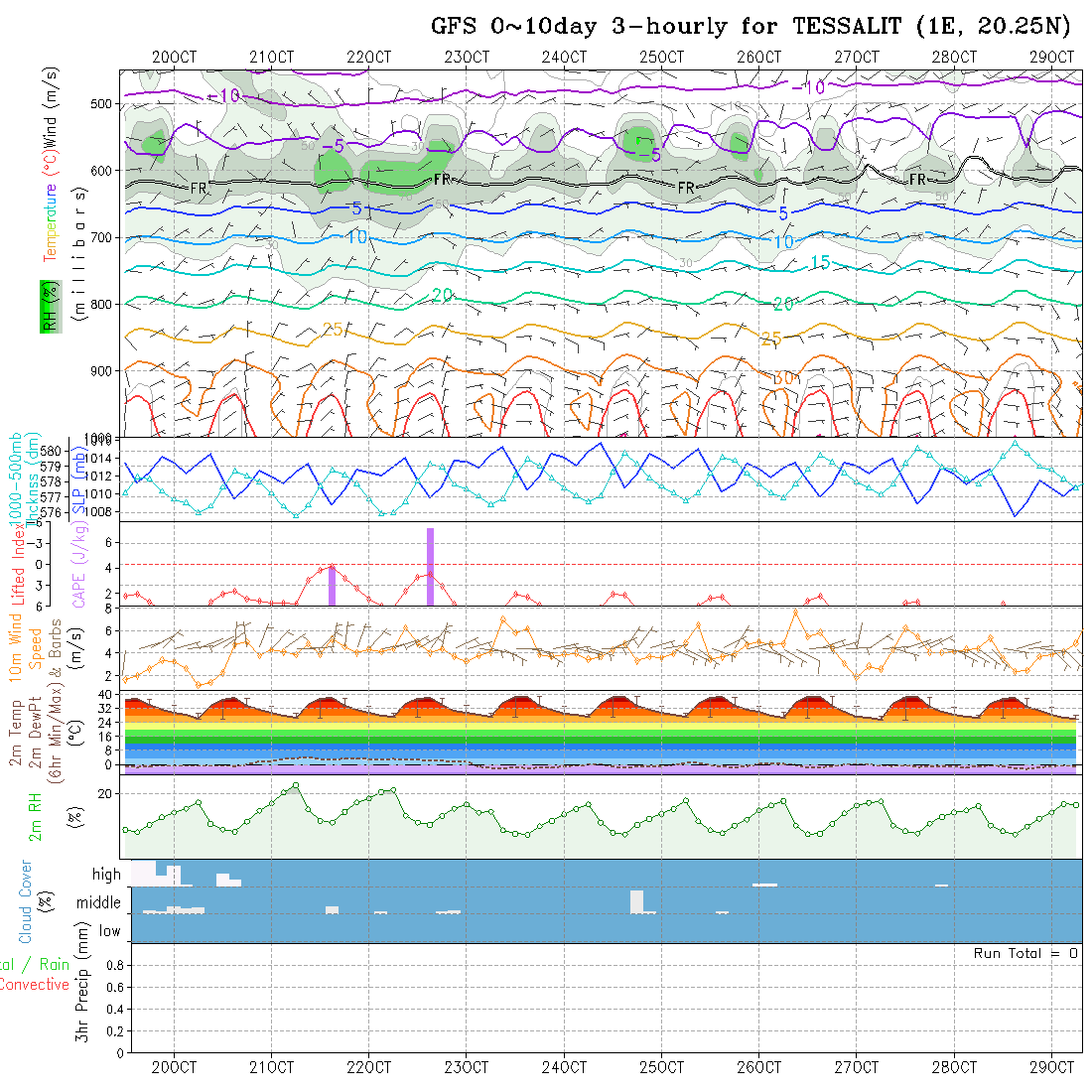The image size is (1092, 1092).
Task: Click the green RH (%) legend swatch
Action: 47,306
